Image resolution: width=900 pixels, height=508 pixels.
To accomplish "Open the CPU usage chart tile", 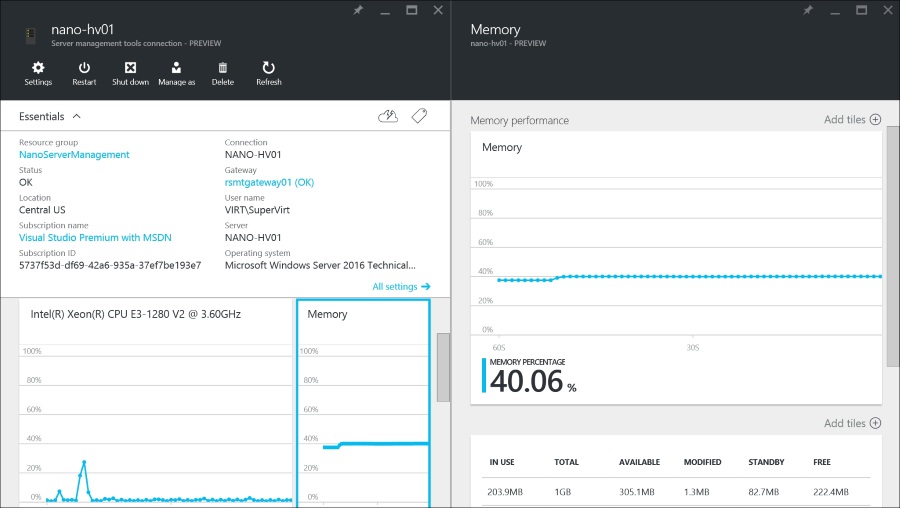I will point(156,403).
